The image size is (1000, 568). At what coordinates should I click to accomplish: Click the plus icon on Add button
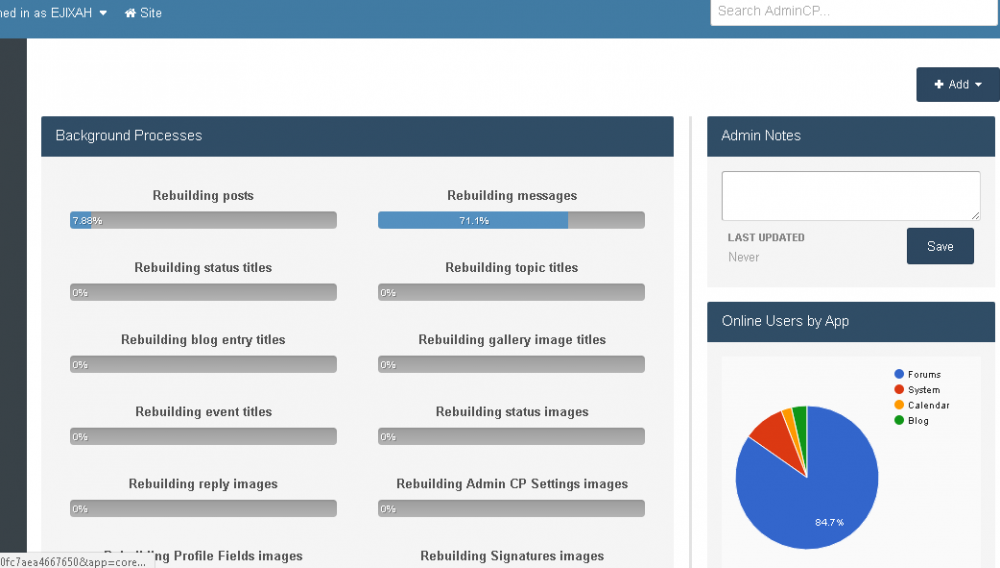939,85
